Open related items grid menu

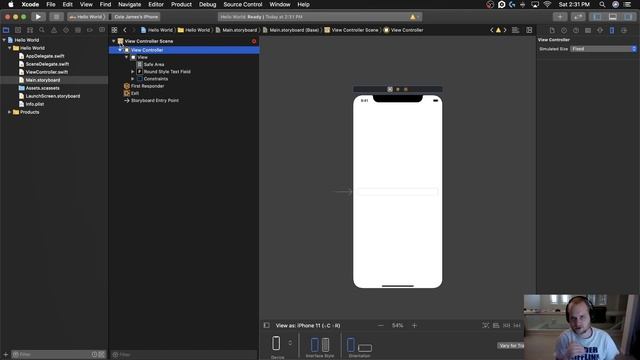[114, 30]
